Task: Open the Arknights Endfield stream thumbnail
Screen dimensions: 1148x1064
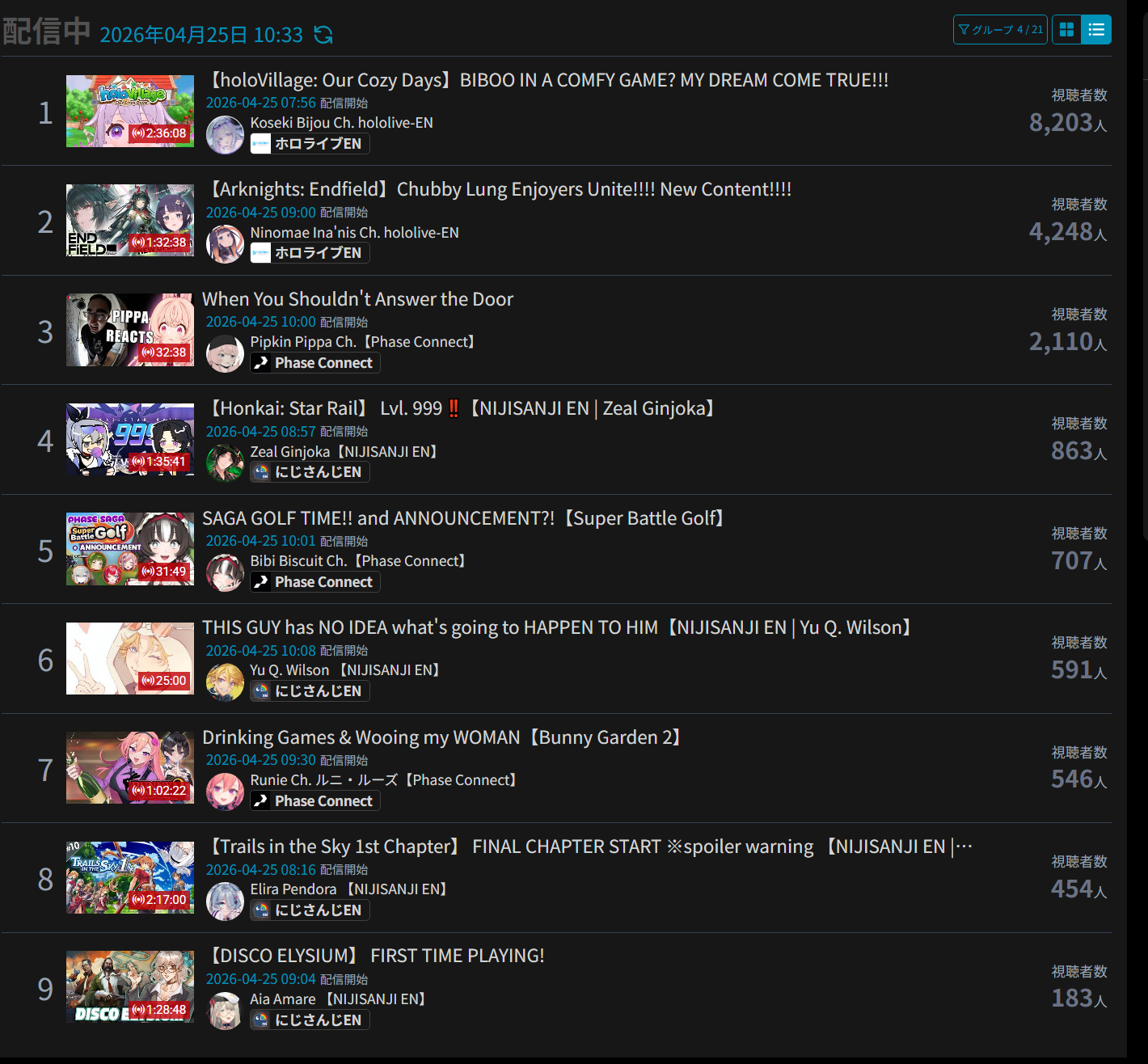Action: tap(130, 220)
